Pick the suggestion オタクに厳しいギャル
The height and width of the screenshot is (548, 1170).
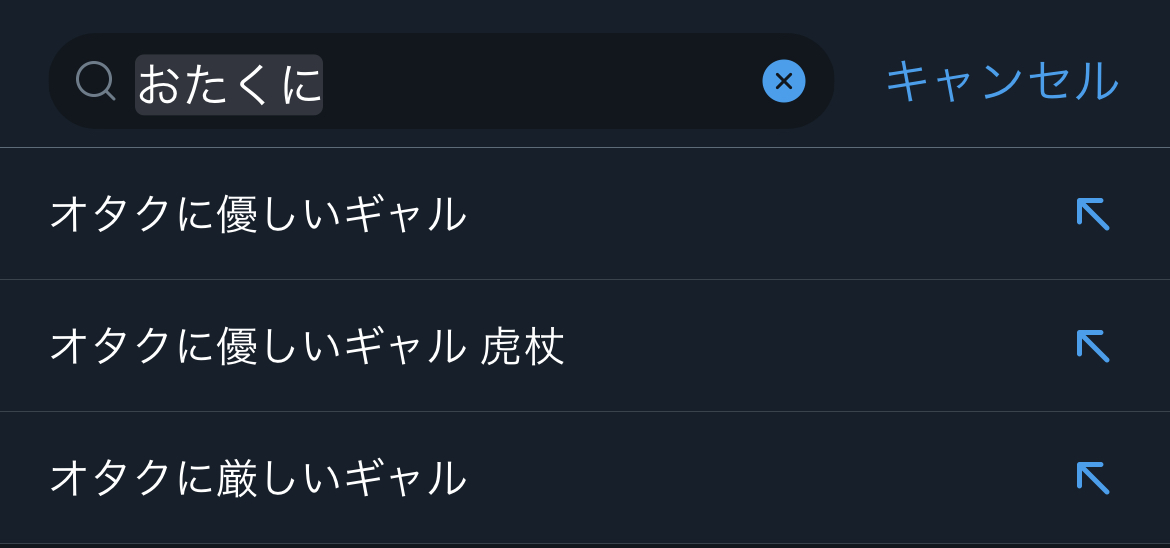pos(258,478)
